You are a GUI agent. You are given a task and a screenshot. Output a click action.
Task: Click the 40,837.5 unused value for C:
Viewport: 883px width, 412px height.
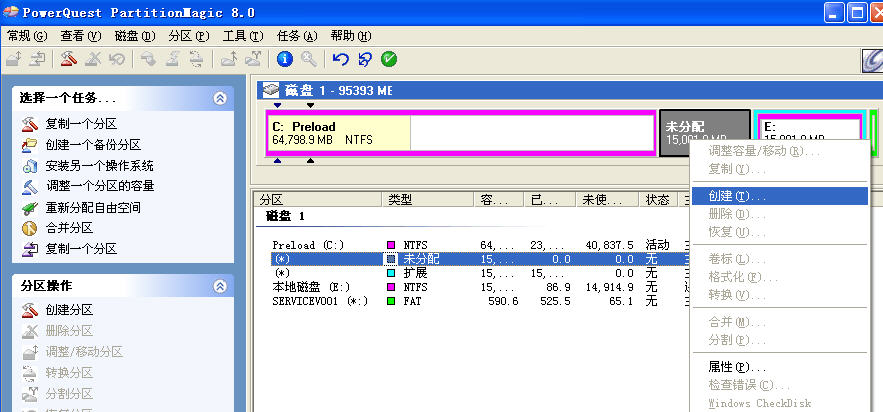607,245
